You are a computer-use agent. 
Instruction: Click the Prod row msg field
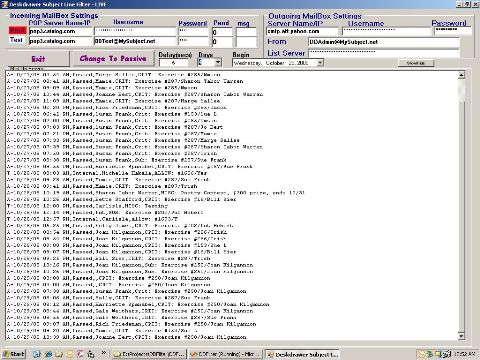point(246,32)
